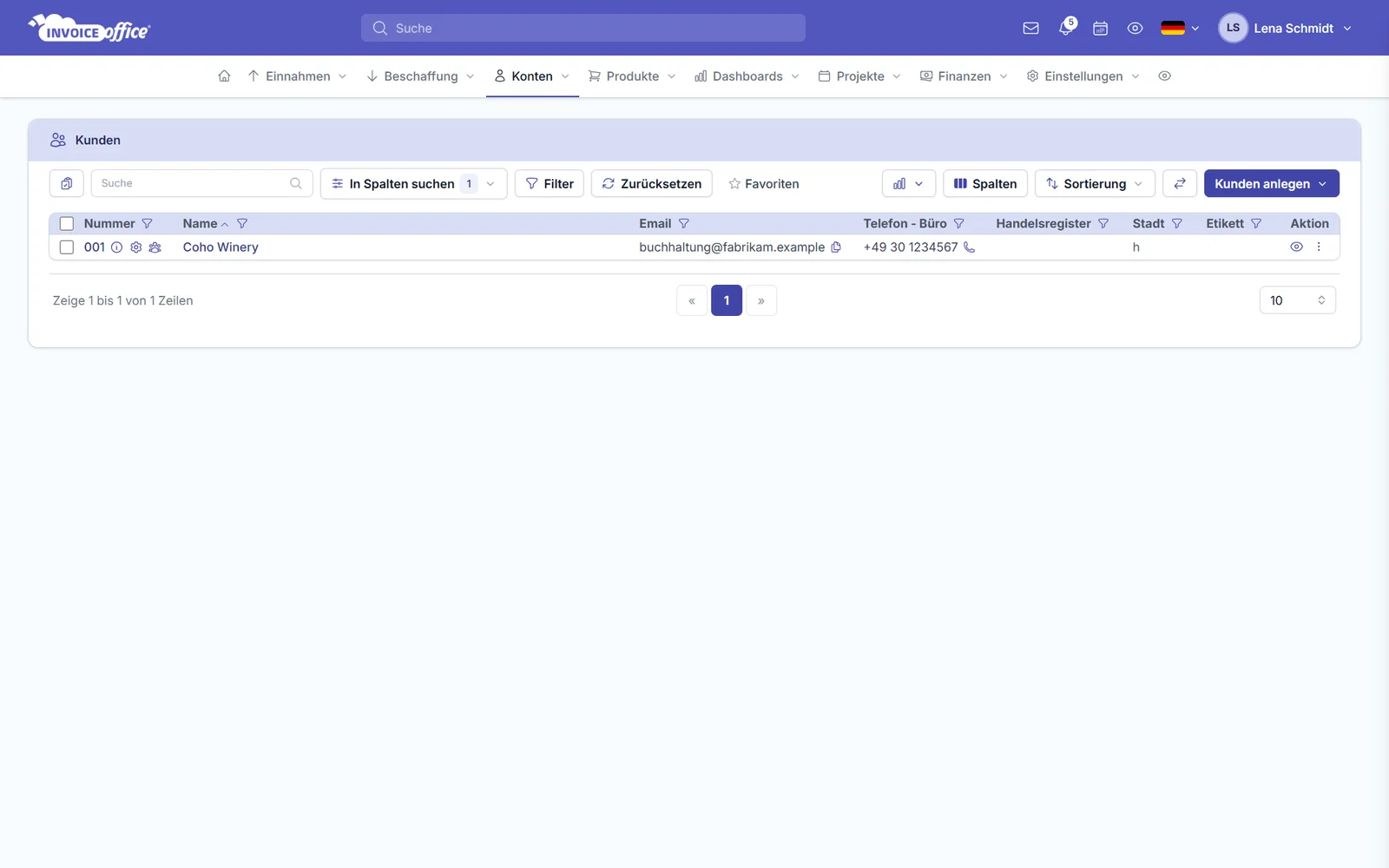Click contacts group icon next to 001

point(155,247)
